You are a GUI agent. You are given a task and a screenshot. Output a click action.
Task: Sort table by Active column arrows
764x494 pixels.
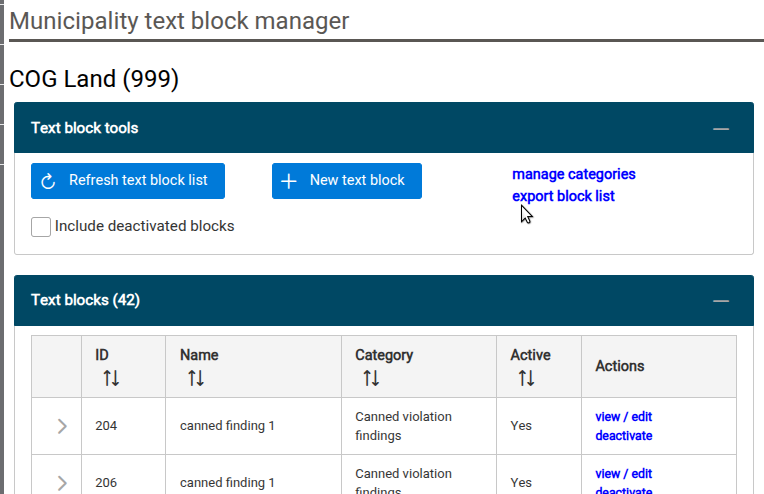526,378
